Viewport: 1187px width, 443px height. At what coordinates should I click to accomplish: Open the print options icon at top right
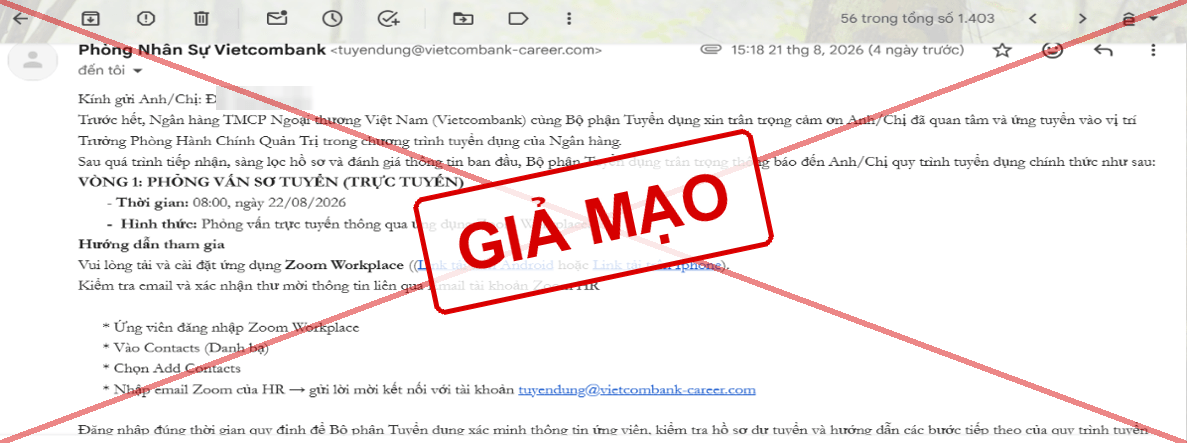[1131, 18]
